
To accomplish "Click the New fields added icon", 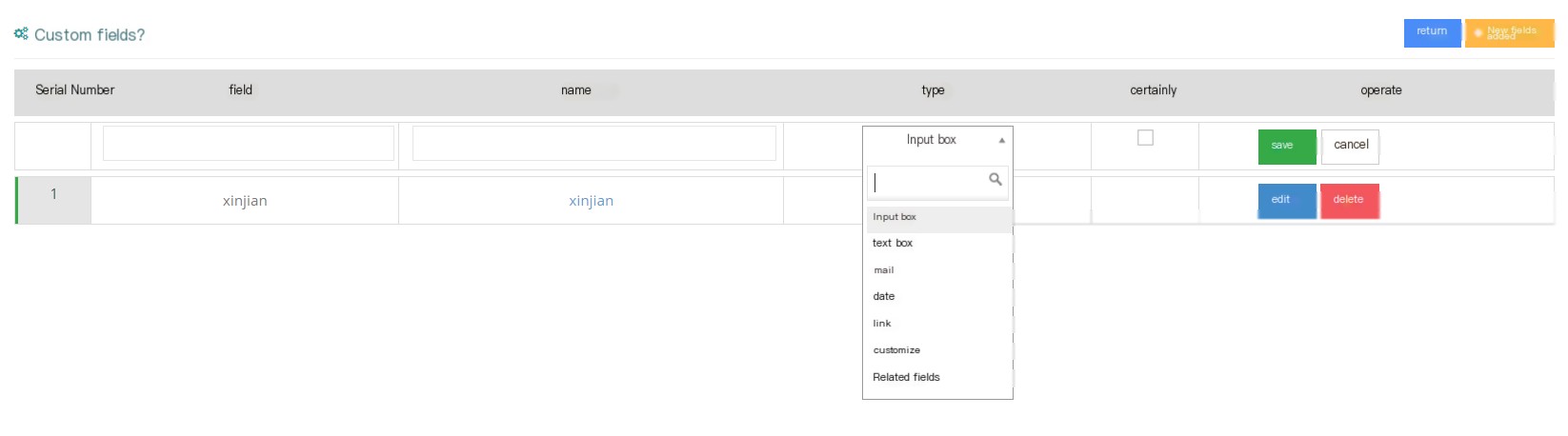I will click(x=1478, y=32).
